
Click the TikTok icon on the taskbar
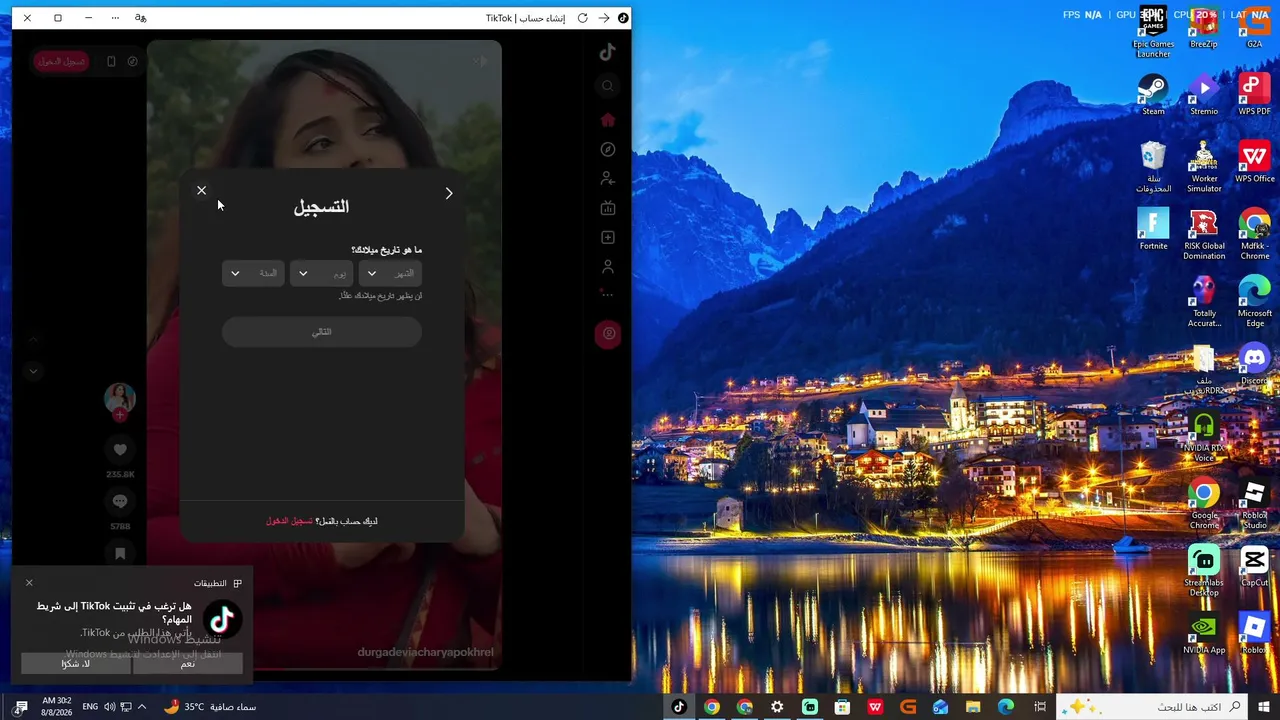679,707
